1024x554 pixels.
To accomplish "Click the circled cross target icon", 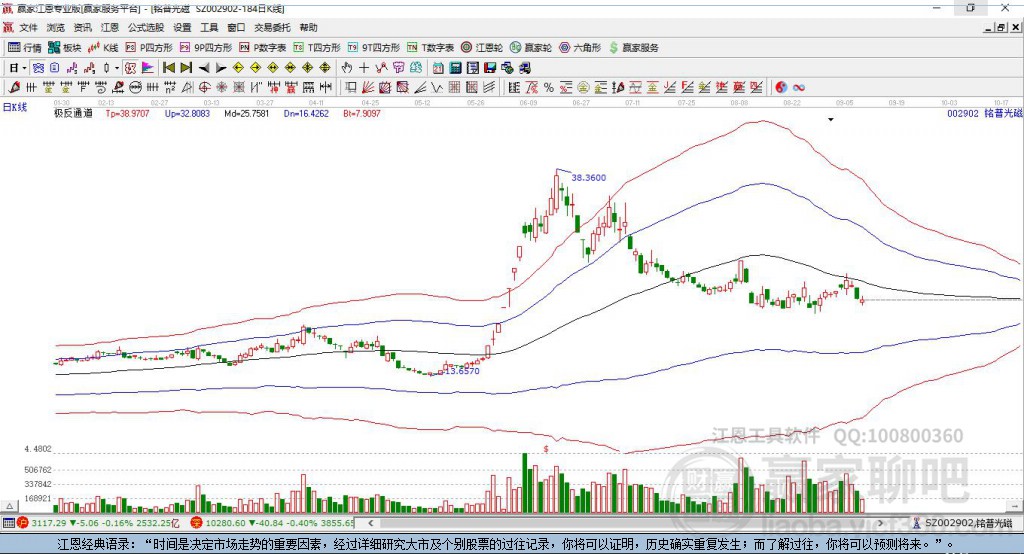I will click(x=204, y=87).
